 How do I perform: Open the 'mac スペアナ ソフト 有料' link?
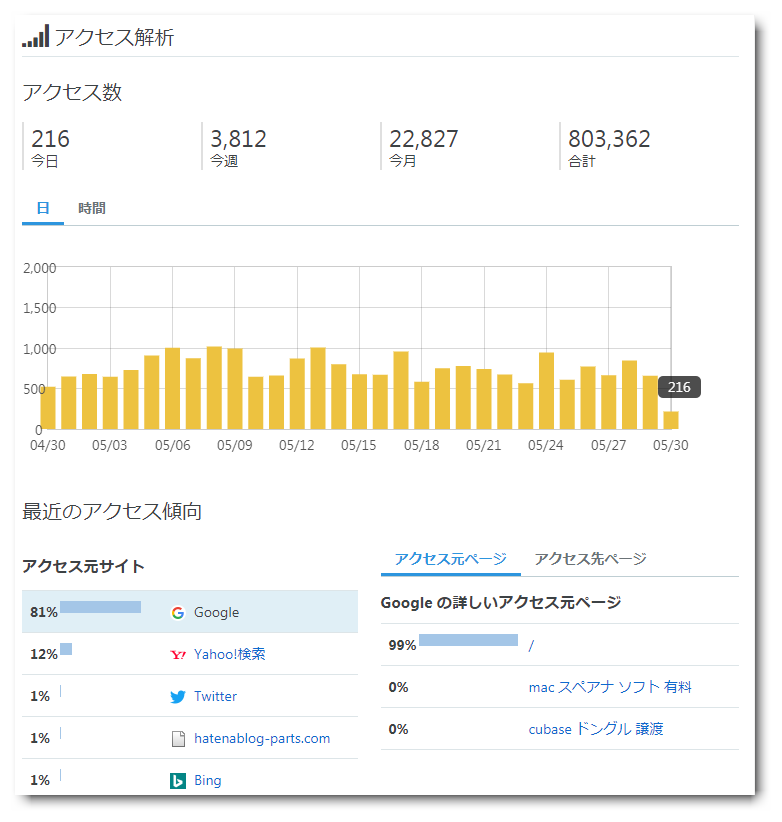click(610, 687)
